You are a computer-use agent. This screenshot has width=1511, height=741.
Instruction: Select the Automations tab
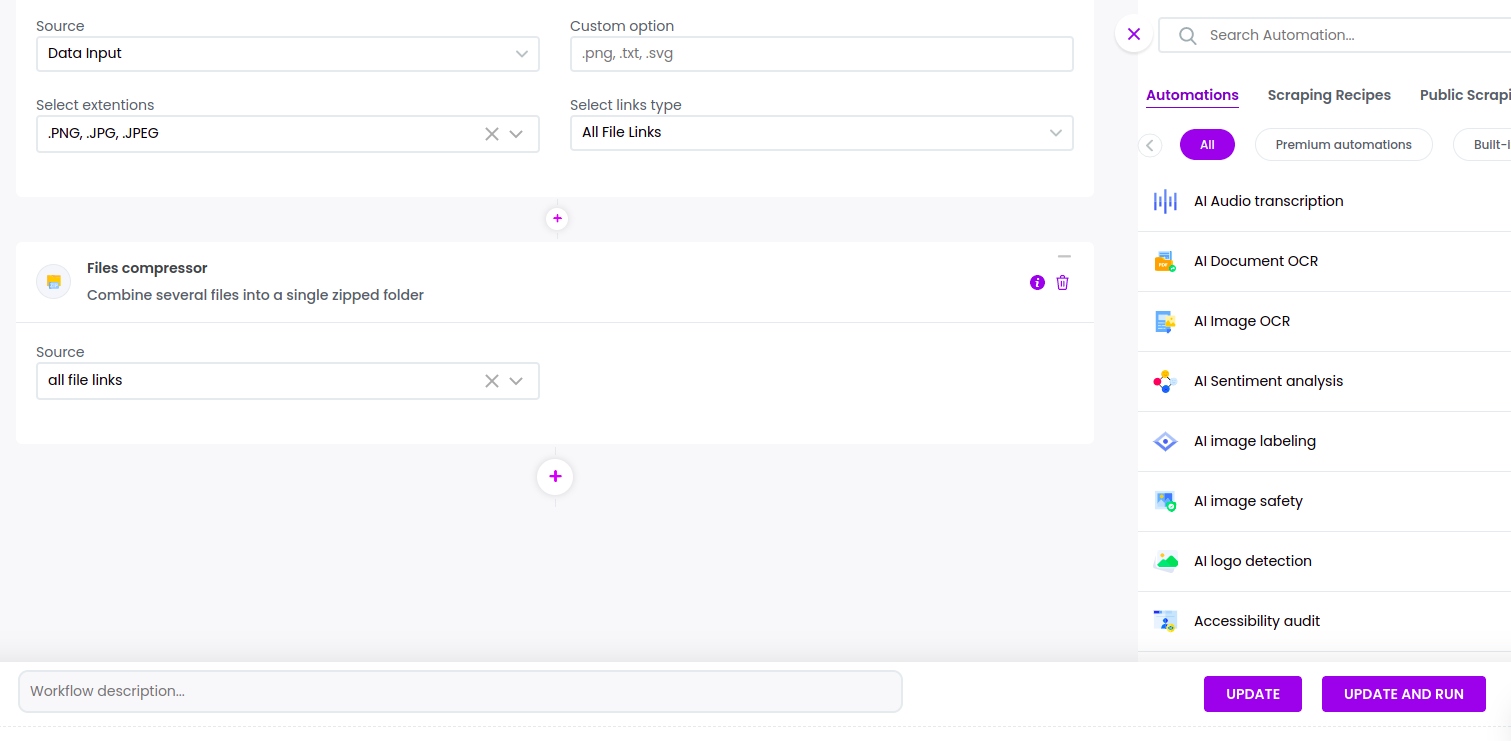[x=1192, y=95]
